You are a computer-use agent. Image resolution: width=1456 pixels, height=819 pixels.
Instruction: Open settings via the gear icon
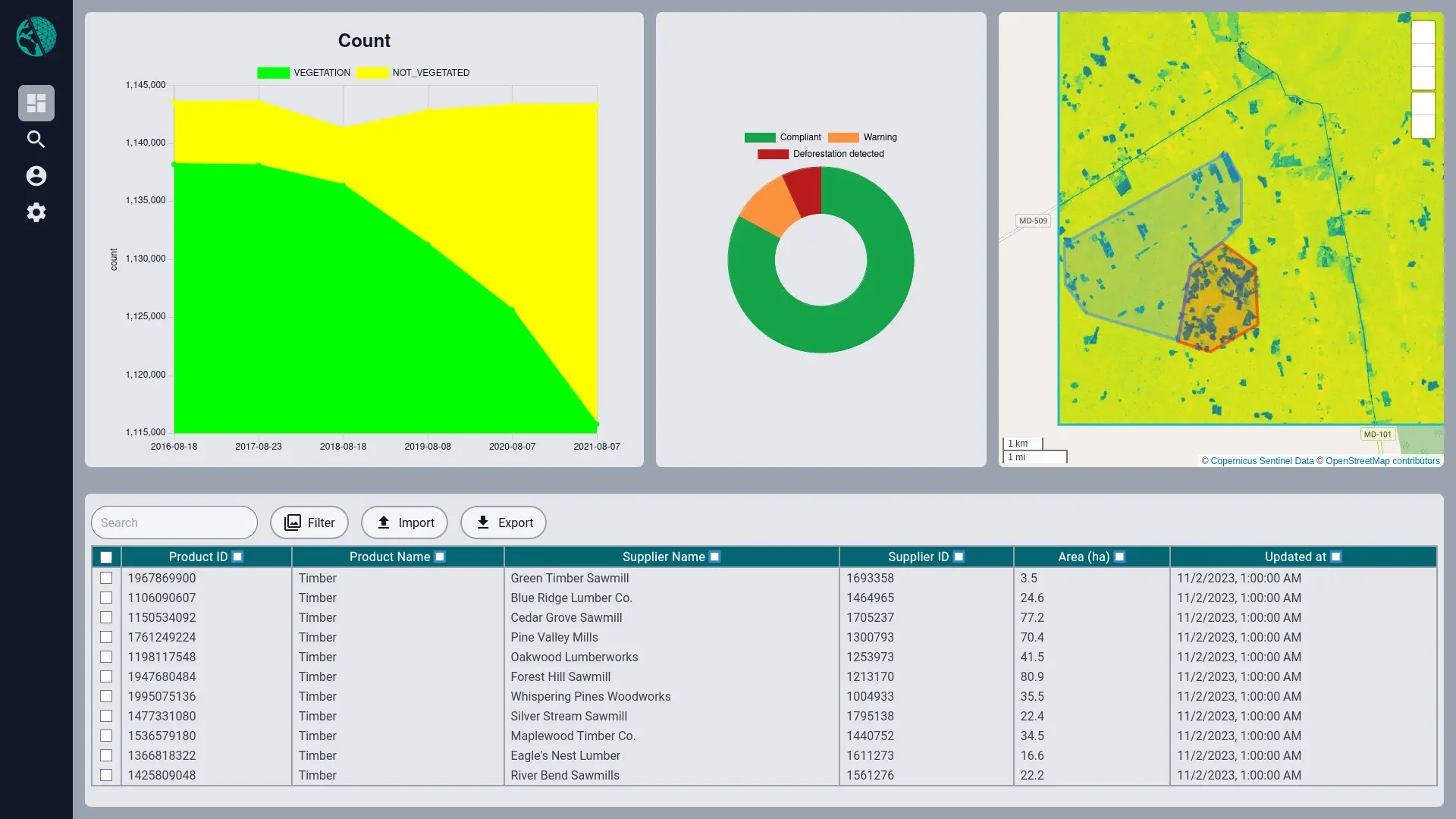36,212
